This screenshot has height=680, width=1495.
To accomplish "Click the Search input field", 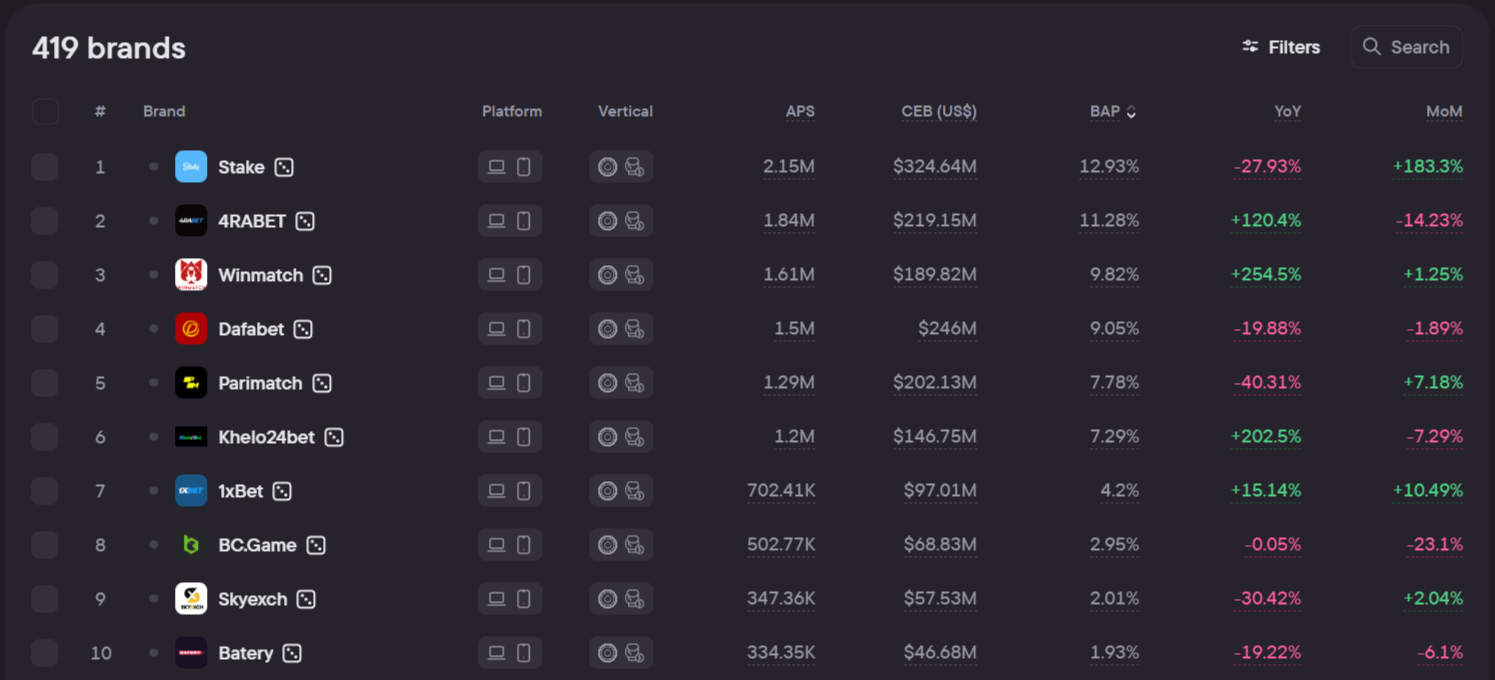I will (1407, 47).
